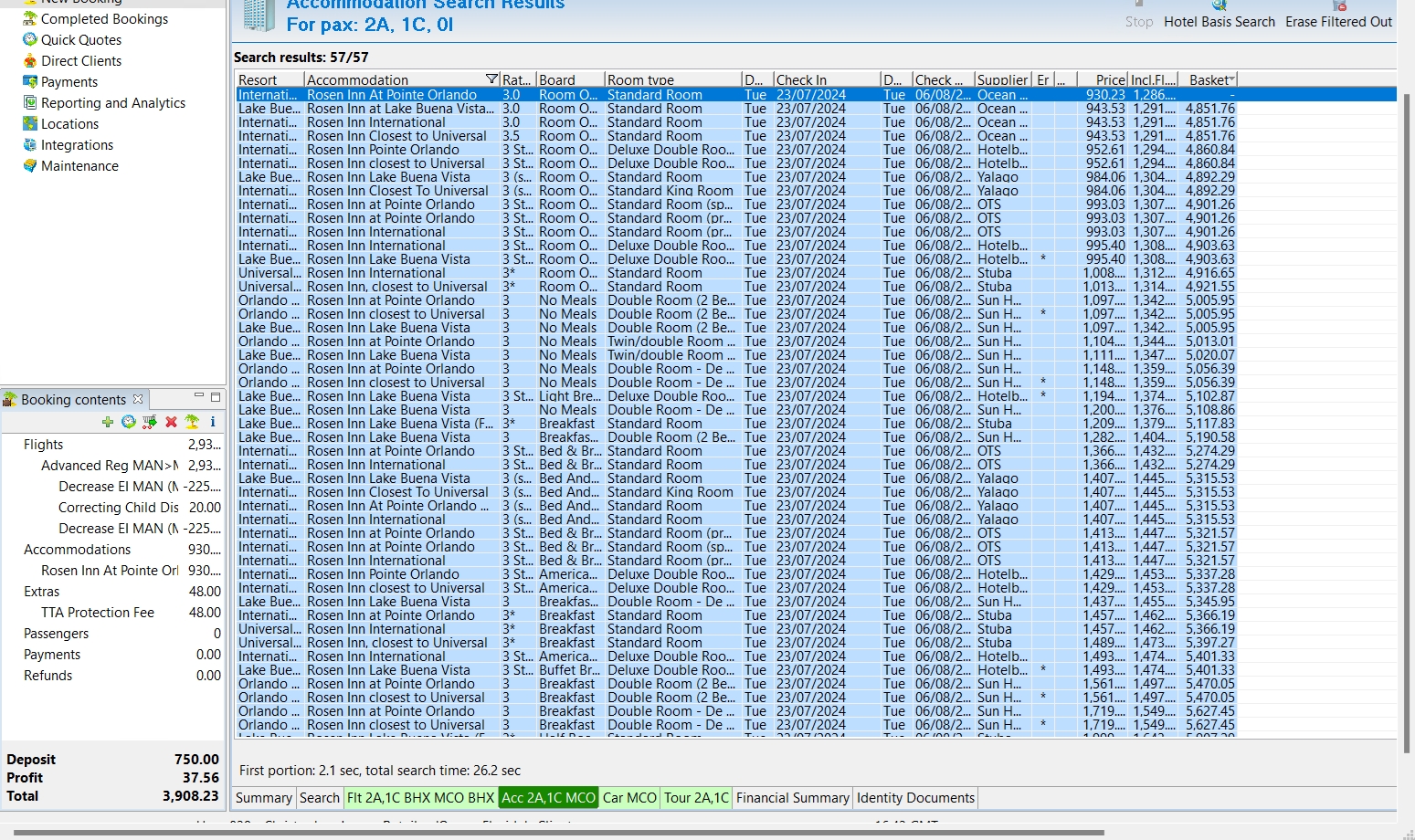The height and width of the screenshot is (840, 1415).
Task: Click the horizontal scrollbar at the window bottom
Action: [559, 833]
